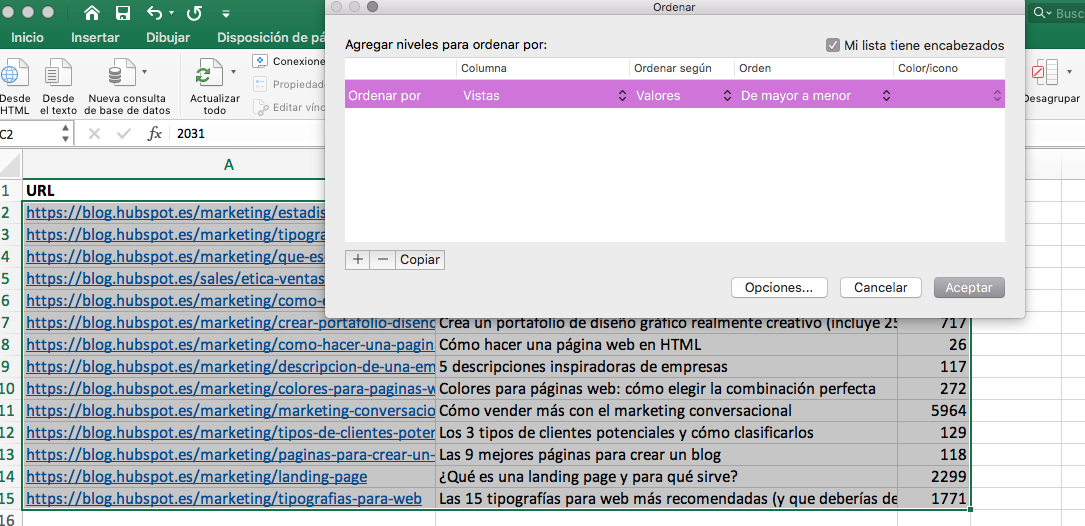The height and width of the screenshot is (526, 1085).
Task: Open the tipografias-para-web link in row 15
Action: click(x=224, y=499)
